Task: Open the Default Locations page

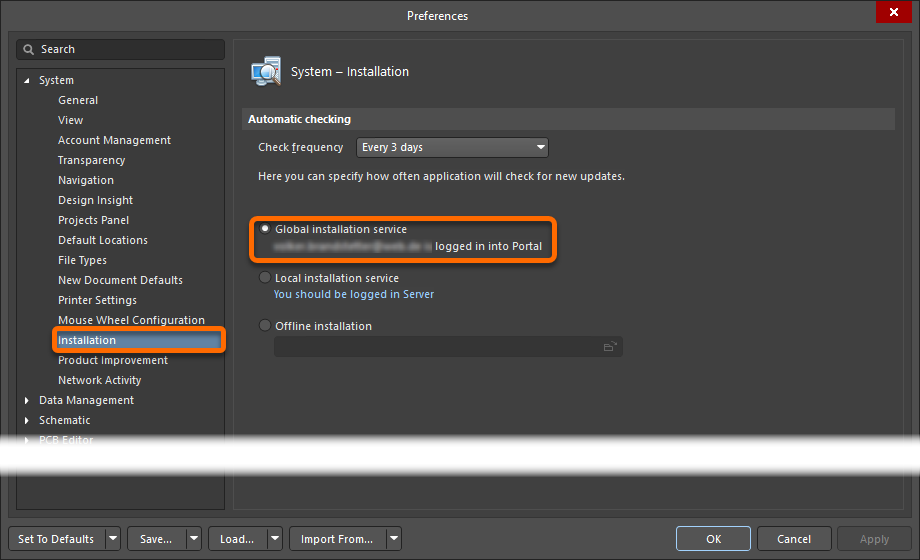Action: pyautogui.click(x=103, y=240)
